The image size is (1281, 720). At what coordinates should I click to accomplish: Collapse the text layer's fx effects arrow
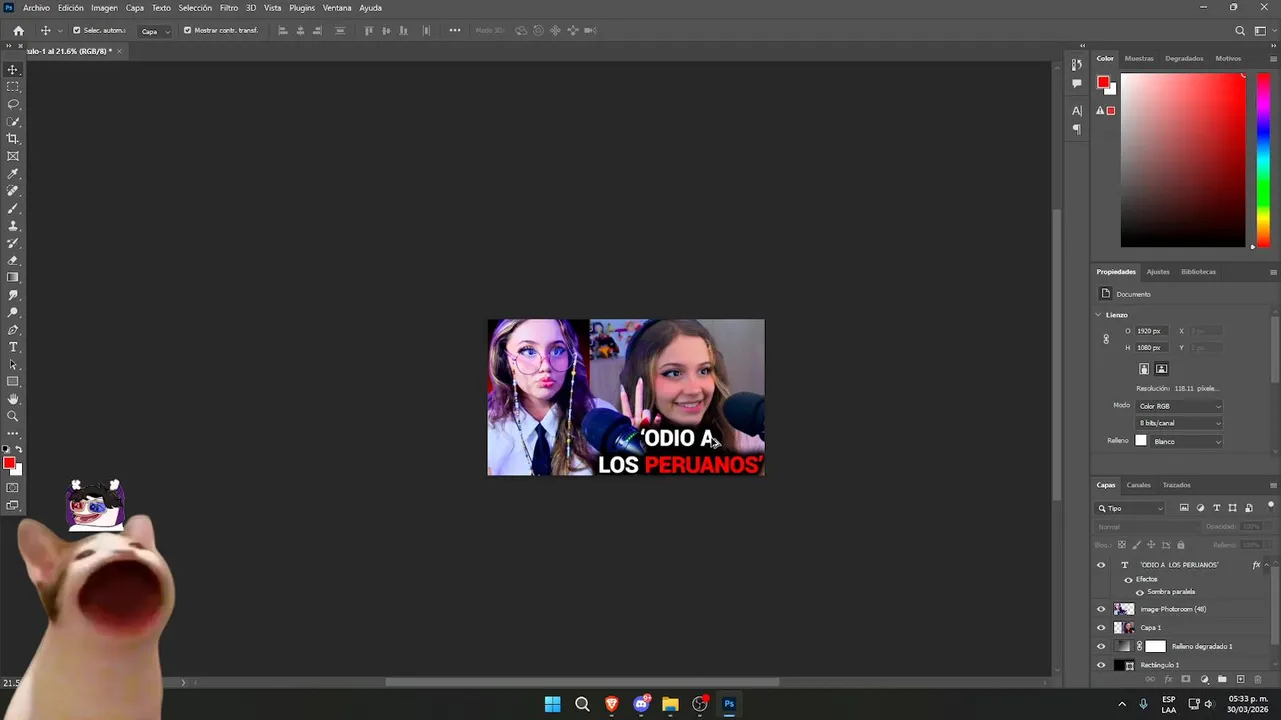(1265, 565)
